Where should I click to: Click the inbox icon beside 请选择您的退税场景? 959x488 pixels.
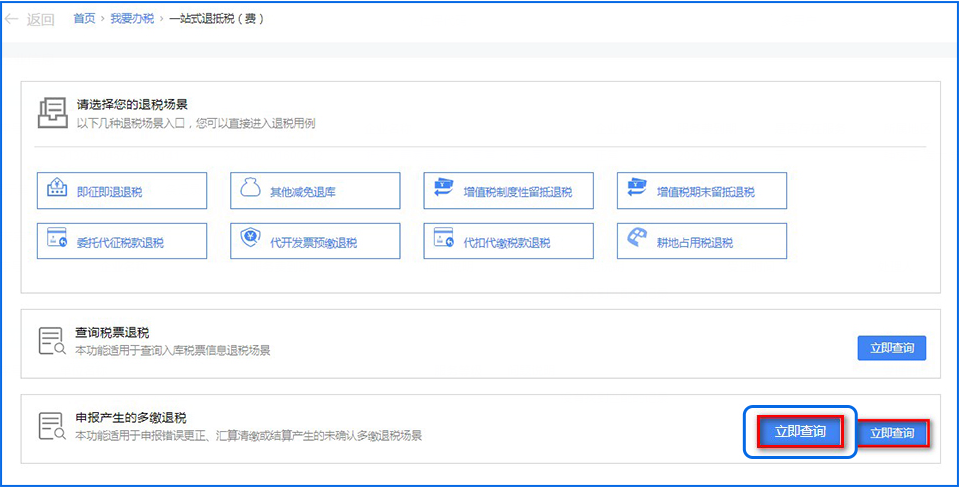pyautogui.click(x=51, y=112)
